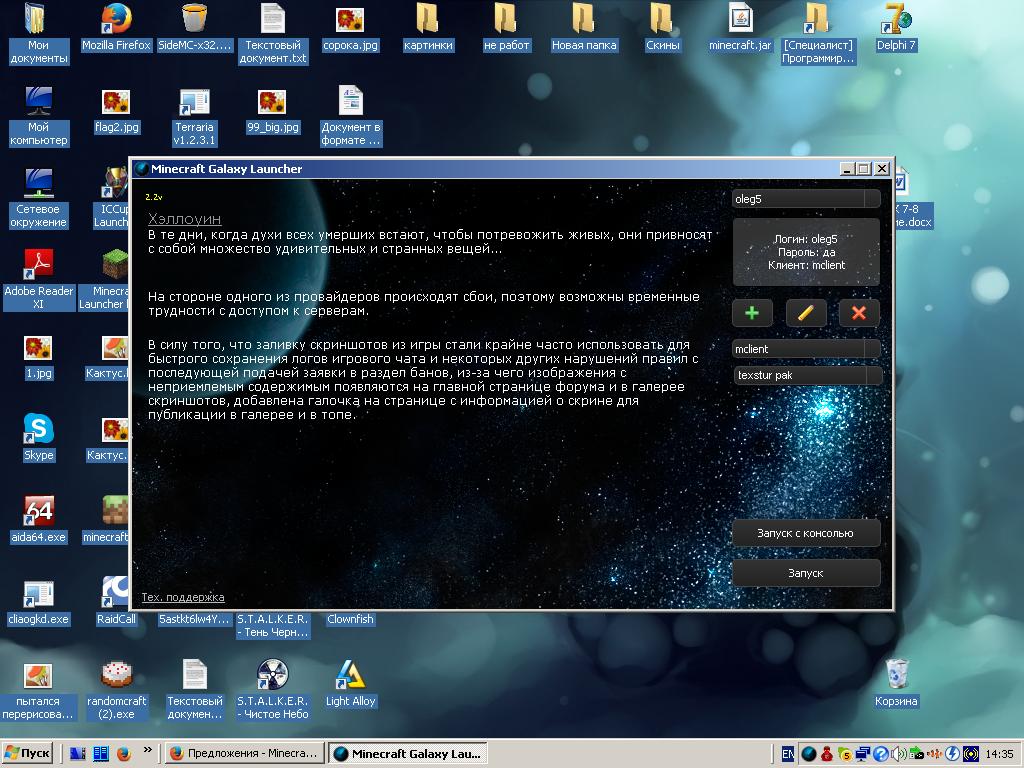Select Текстовый документ.txt icon on desktop

click(x=272, y=34)
